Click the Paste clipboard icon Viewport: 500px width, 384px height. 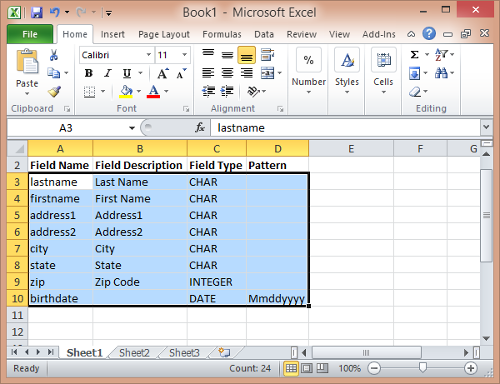coord(27,61)
